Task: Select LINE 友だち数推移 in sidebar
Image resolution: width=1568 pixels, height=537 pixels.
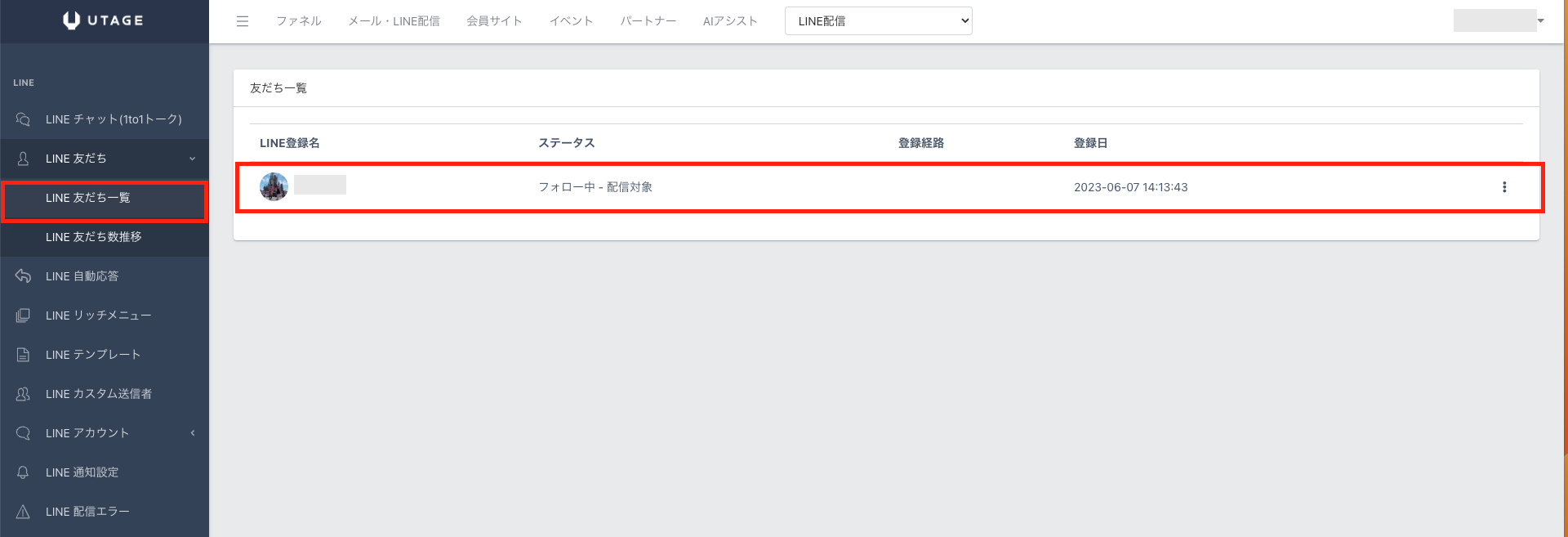Action: coord(94,237)
